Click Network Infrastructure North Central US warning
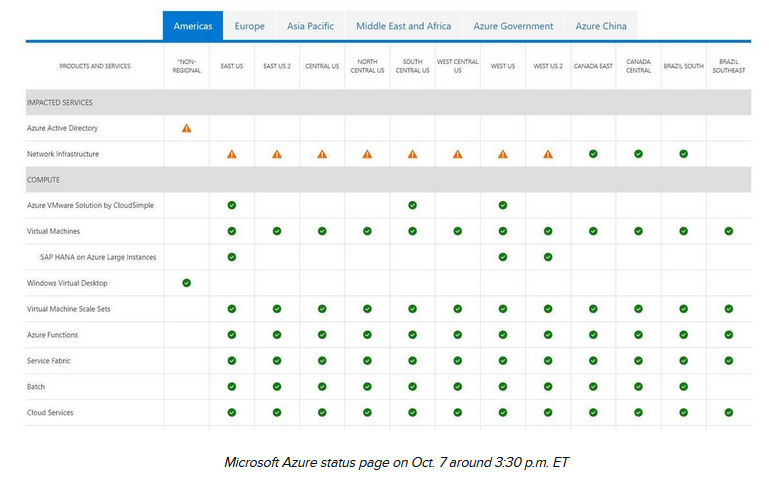 (x=367, y=154)
